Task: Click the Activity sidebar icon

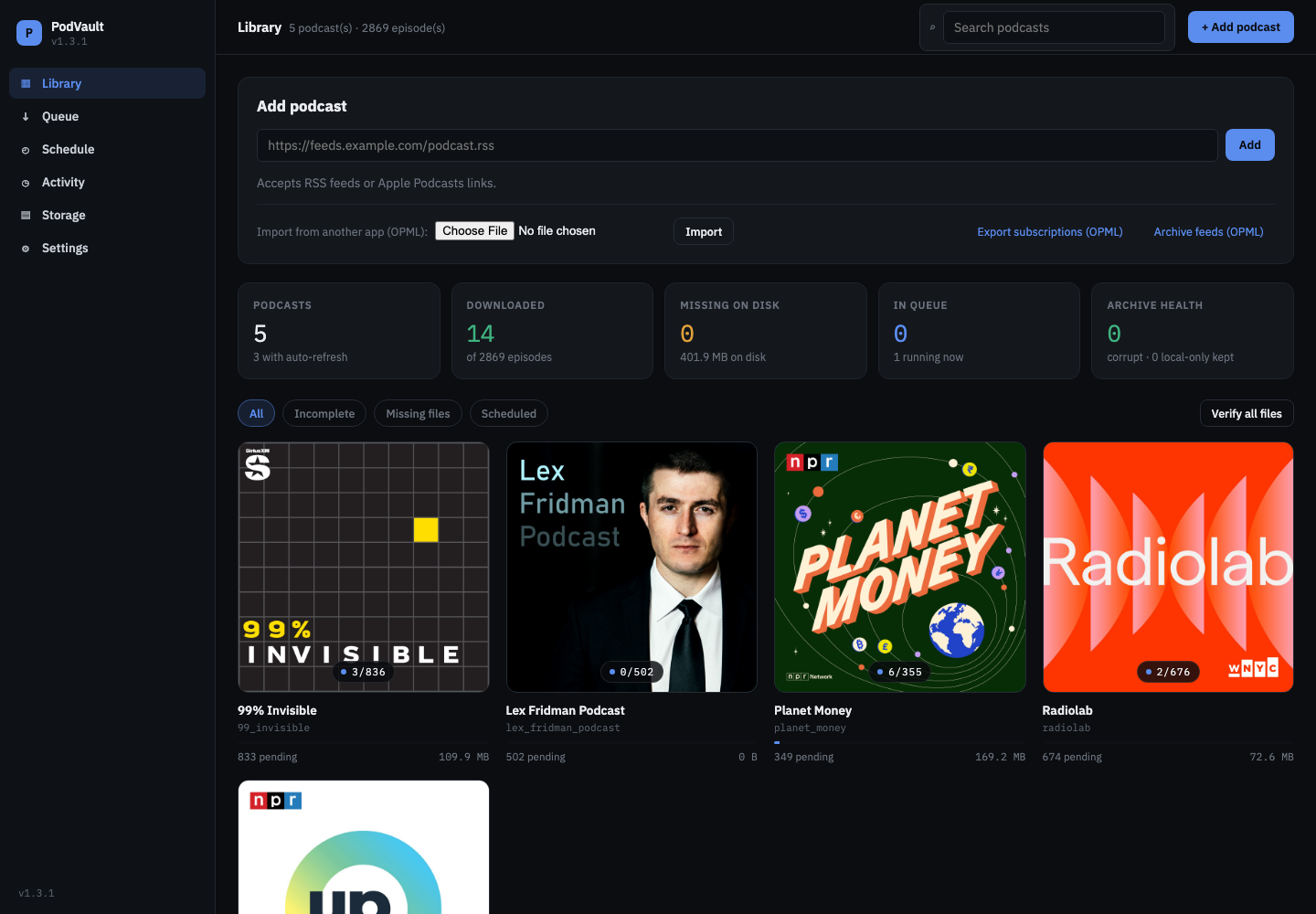Action: coord(26,182)
